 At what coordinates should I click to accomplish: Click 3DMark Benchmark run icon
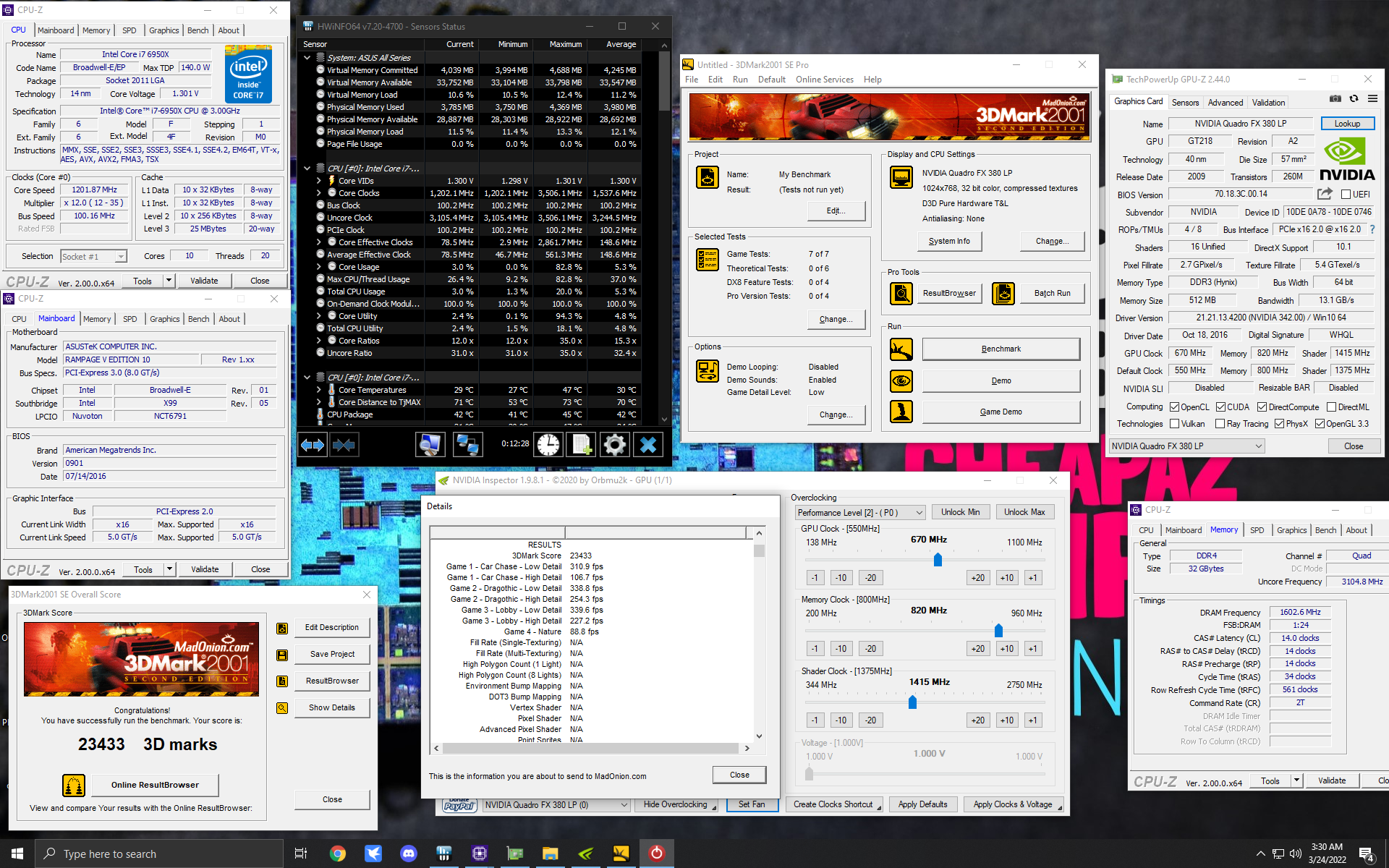click(x=901, y=350)
